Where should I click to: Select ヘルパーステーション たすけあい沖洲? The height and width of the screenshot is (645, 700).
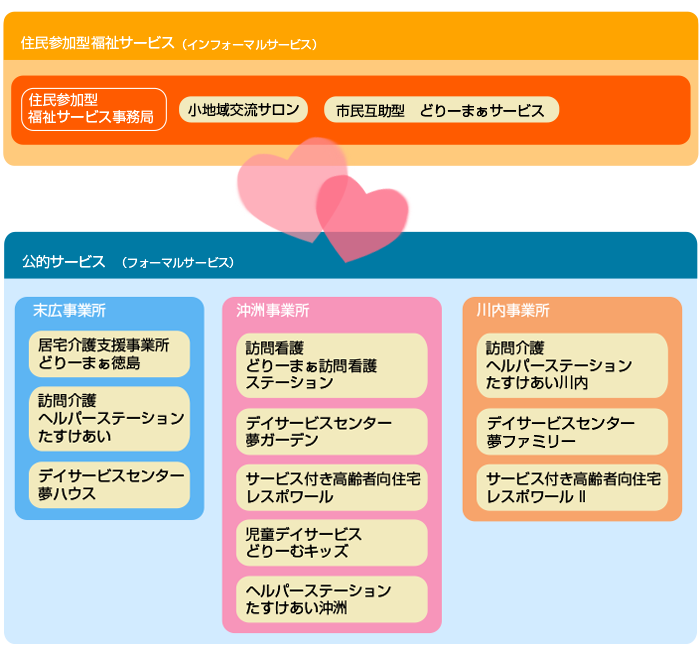(x=331, y=599)
